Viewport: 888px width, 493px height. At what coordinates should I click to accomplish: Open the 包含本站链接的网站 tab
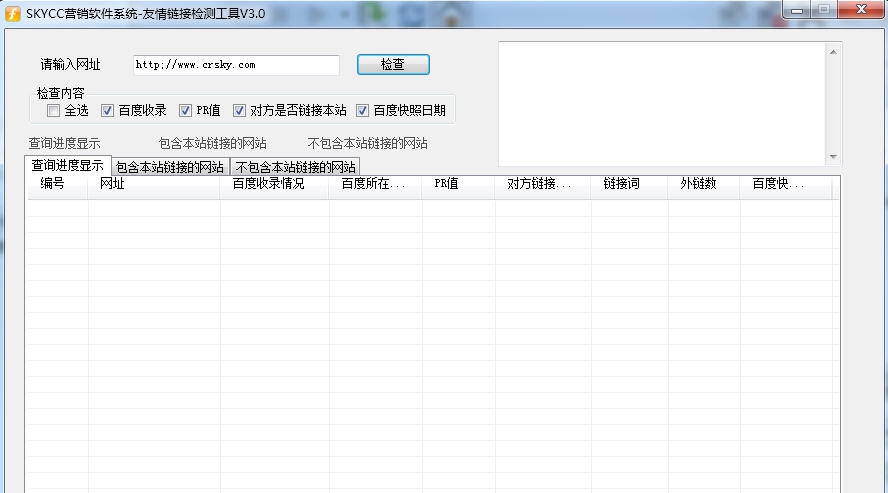[x=170, y=167]
